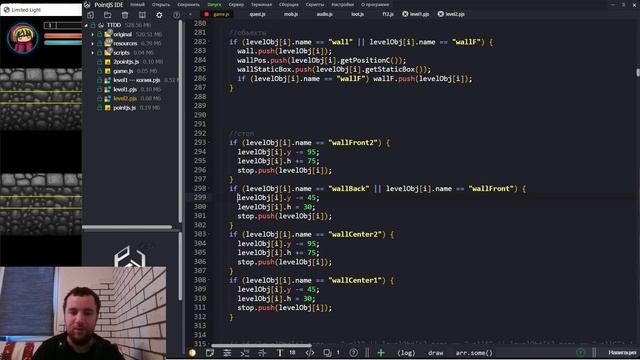Image resolution: width=640 pixels, height=360 pixels.
Task: Click the settings gear in the toolbar
Action: point(159,15)
